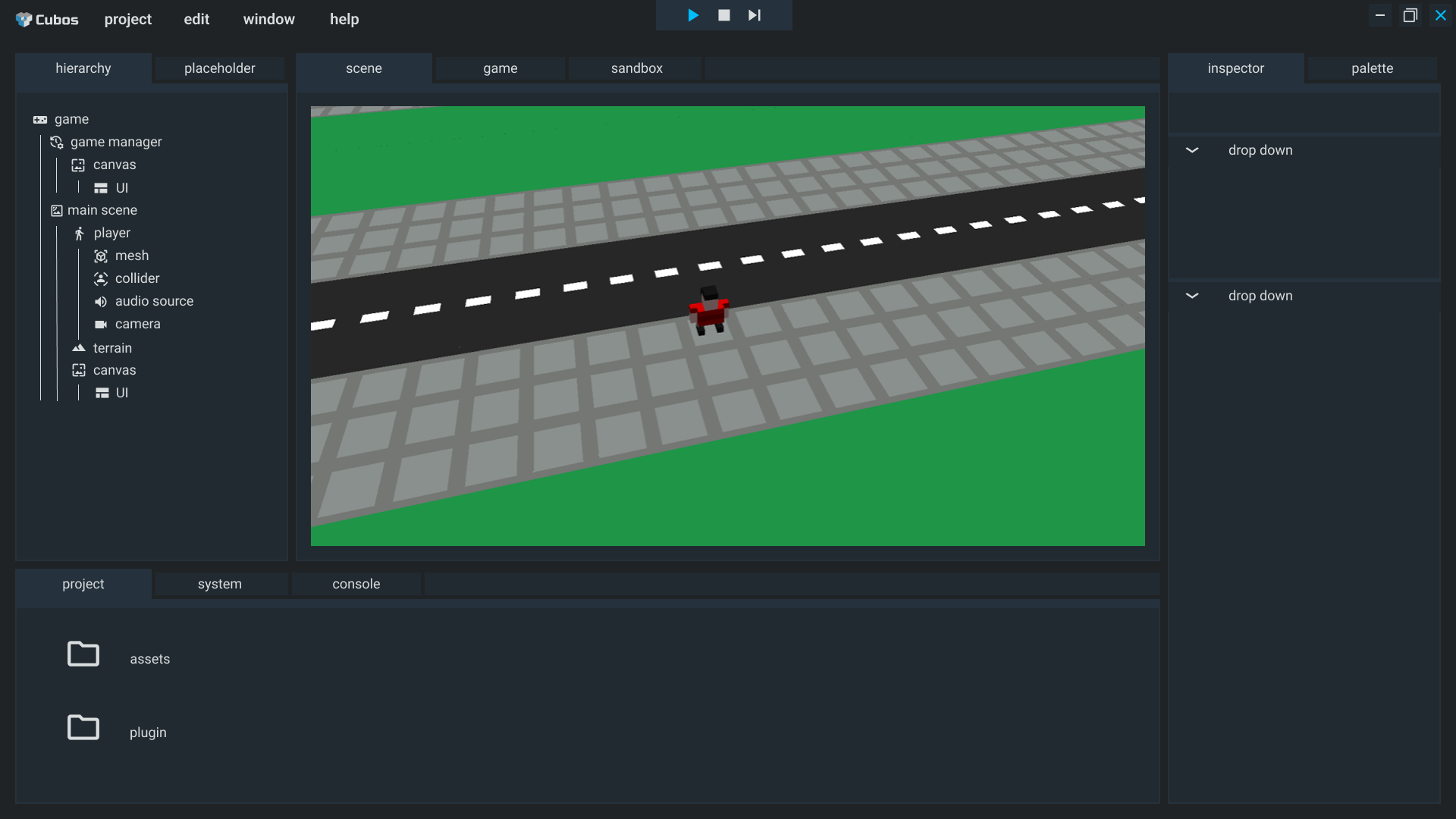Open the project menu

click(x=128, y=19)
